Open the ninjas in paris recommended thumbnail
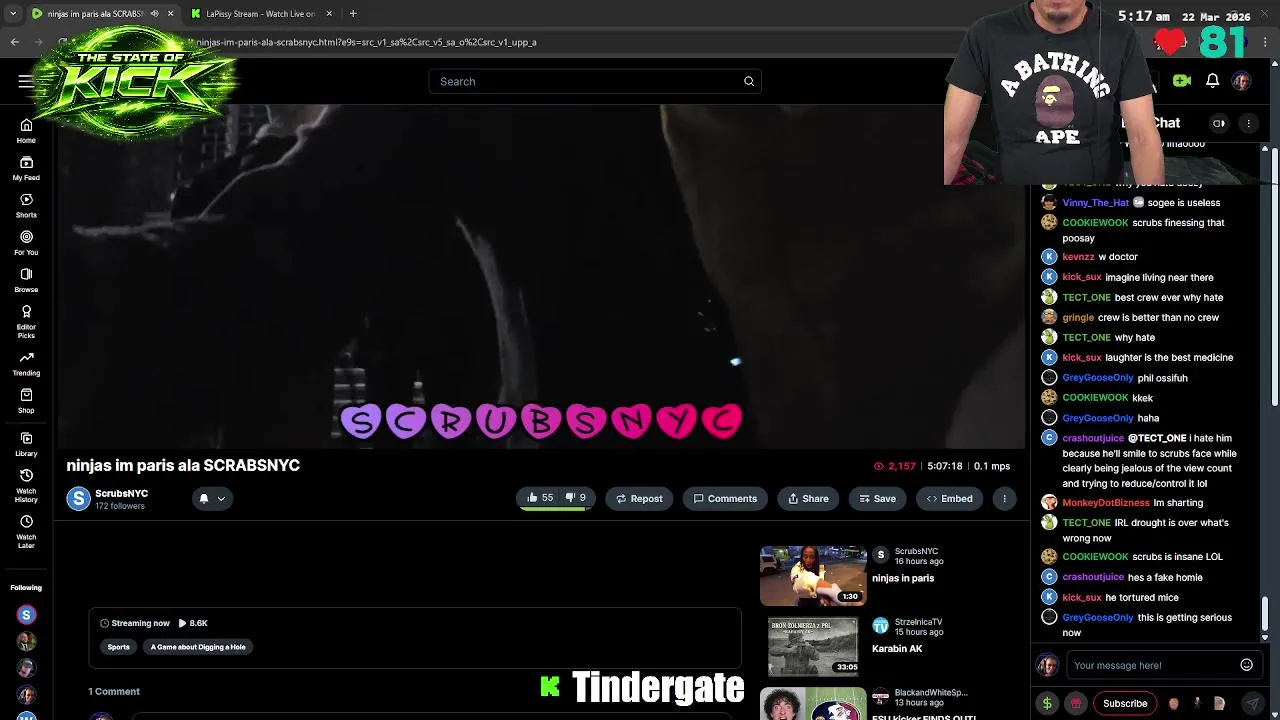 click(x=813, y=576)
